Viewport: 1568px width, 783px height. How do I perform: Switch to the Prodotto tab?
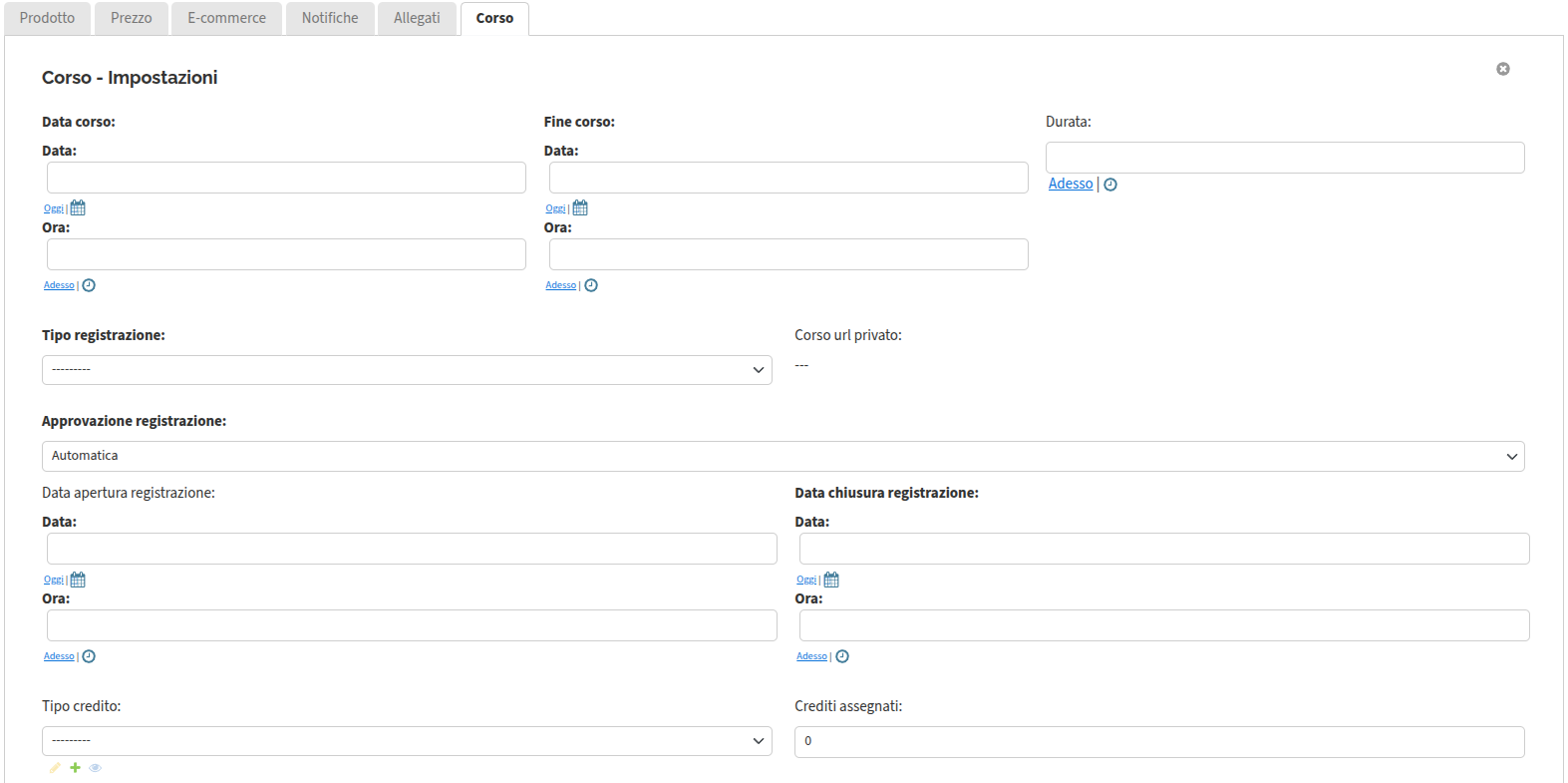47,18
